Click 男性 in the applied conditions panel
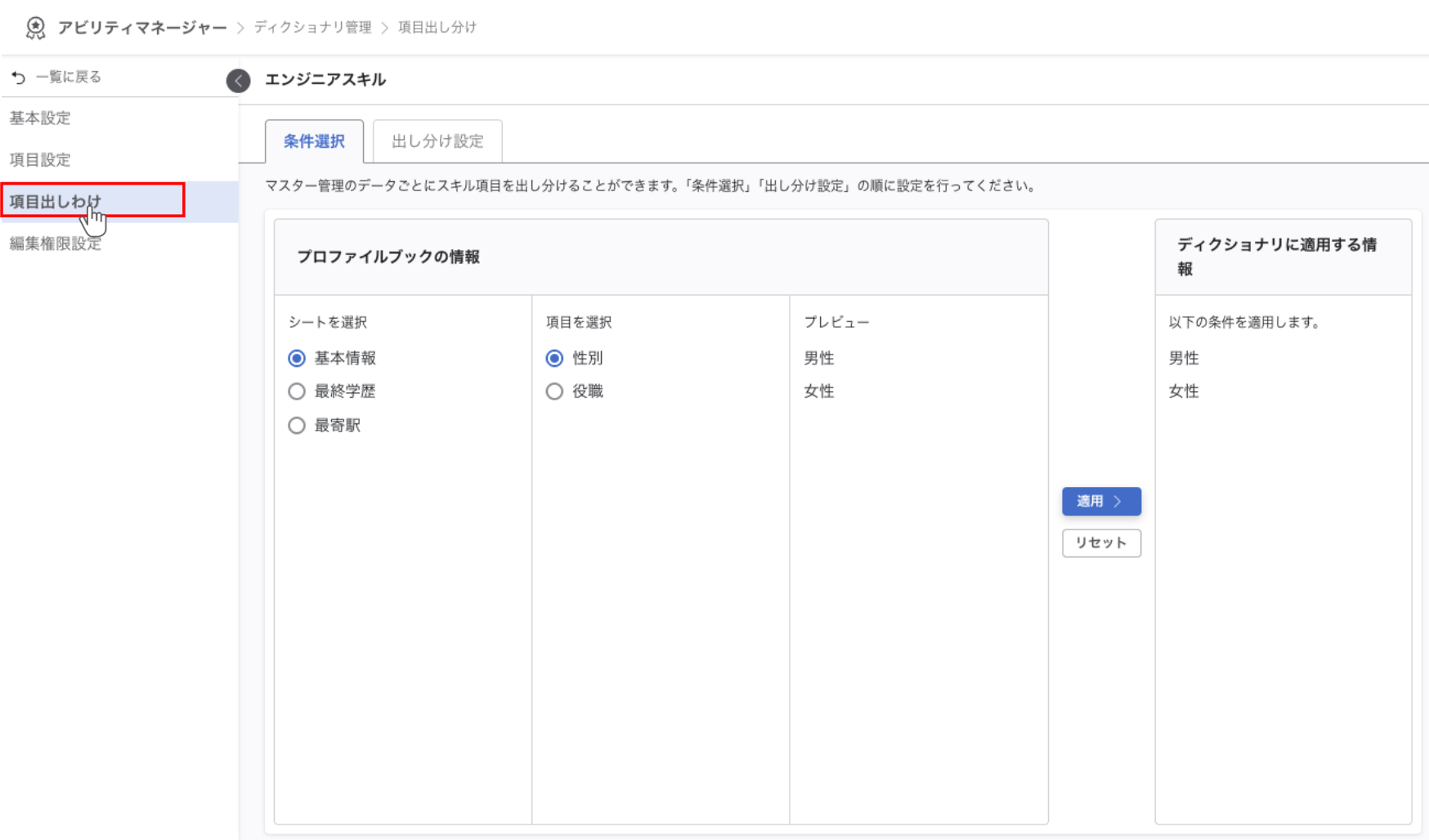Image resolution: width=1429 pixels, height=840 pixels. (1184, 358)
